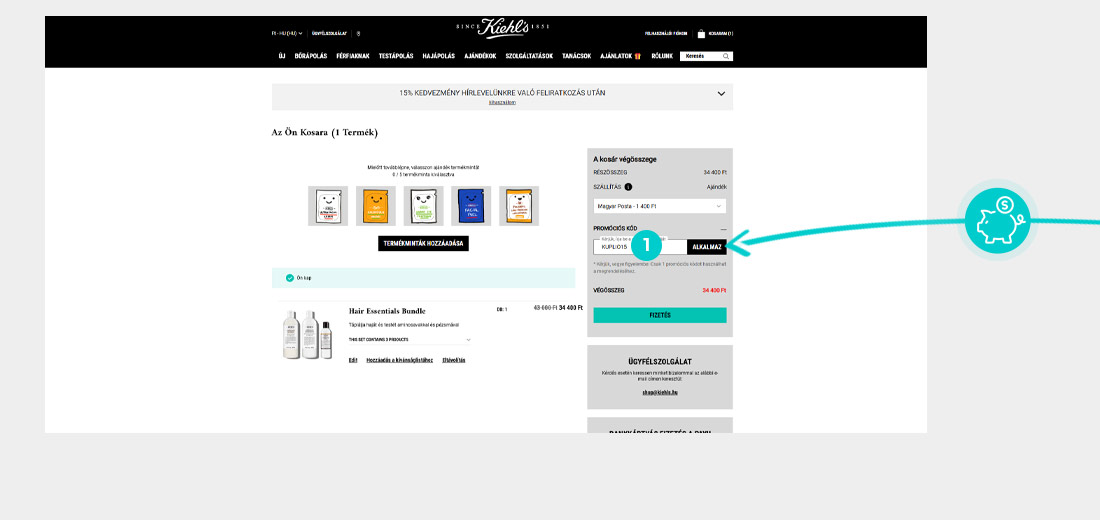Click the Hozzáadás a kívánságlistához link

click(x=399, y=360)
